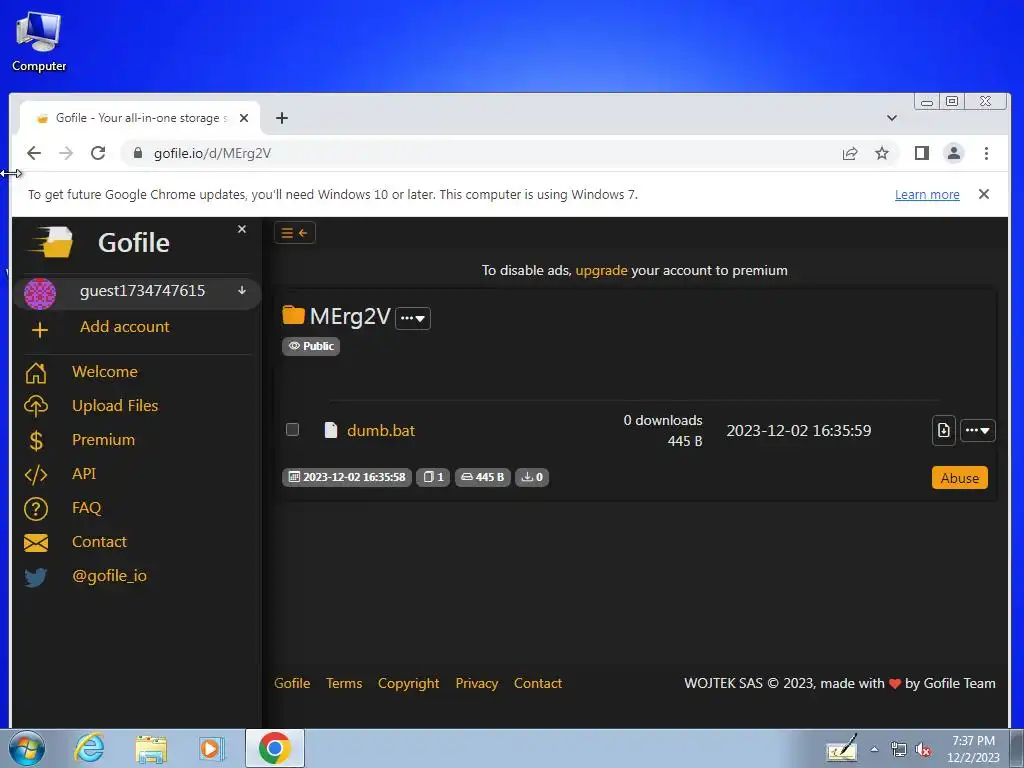Click the 2023-12-02 16:35:58 creation date badge
The image size is (1024, 768).
(x=347, y=477)
